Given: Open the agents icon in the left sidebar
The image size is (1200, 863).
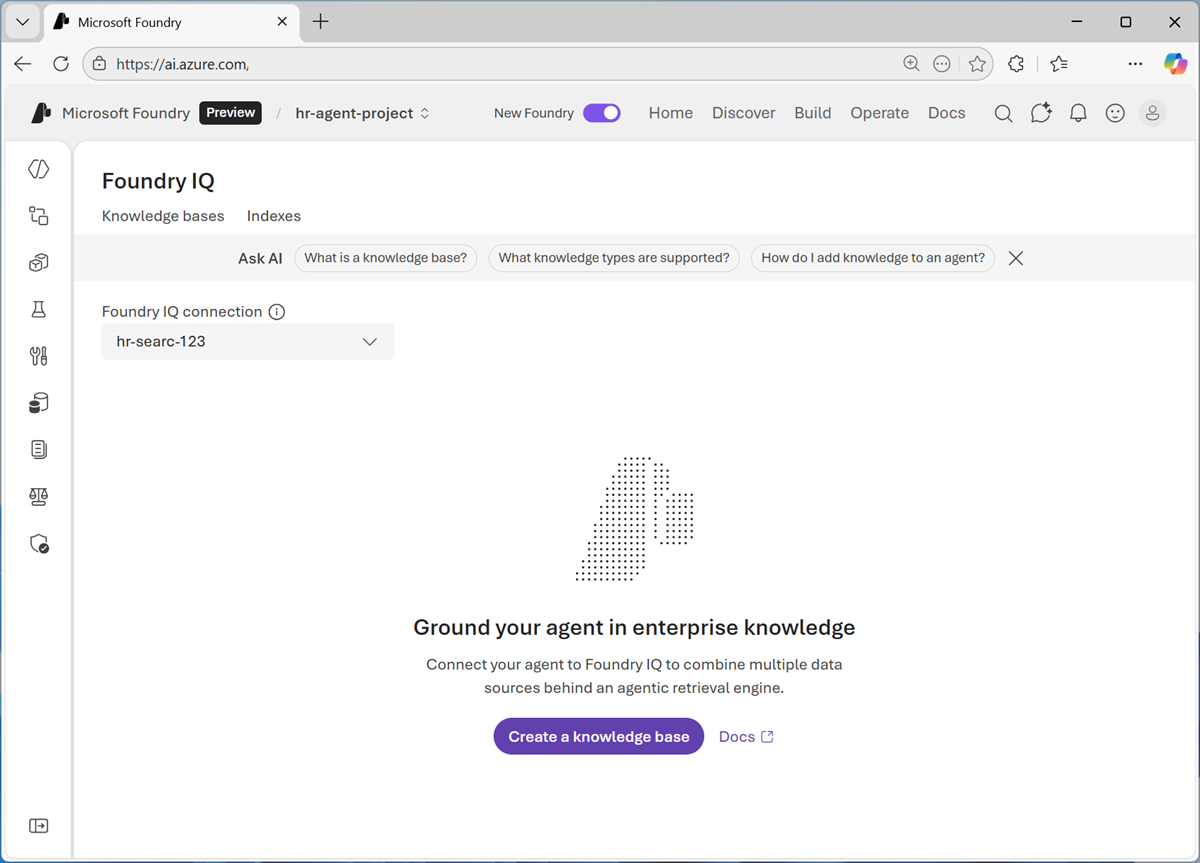Looking at the screenshot, I should click(38, 215).
